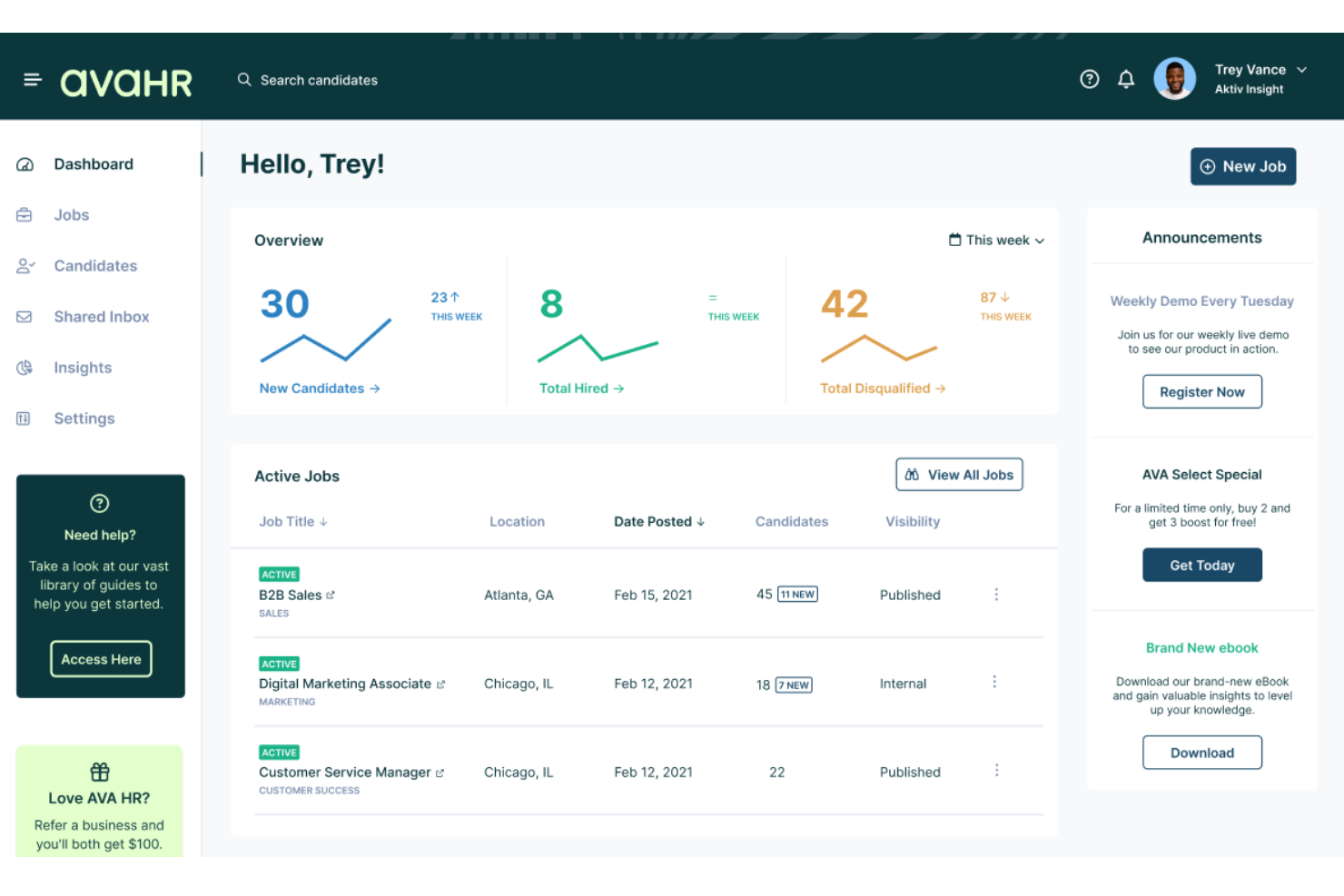Image resolution: width=1344 pixels, height=896 pixels.
Task: Click Trey Vance's profile picture
Action: pyautogui.click(x=1175, y=78)
